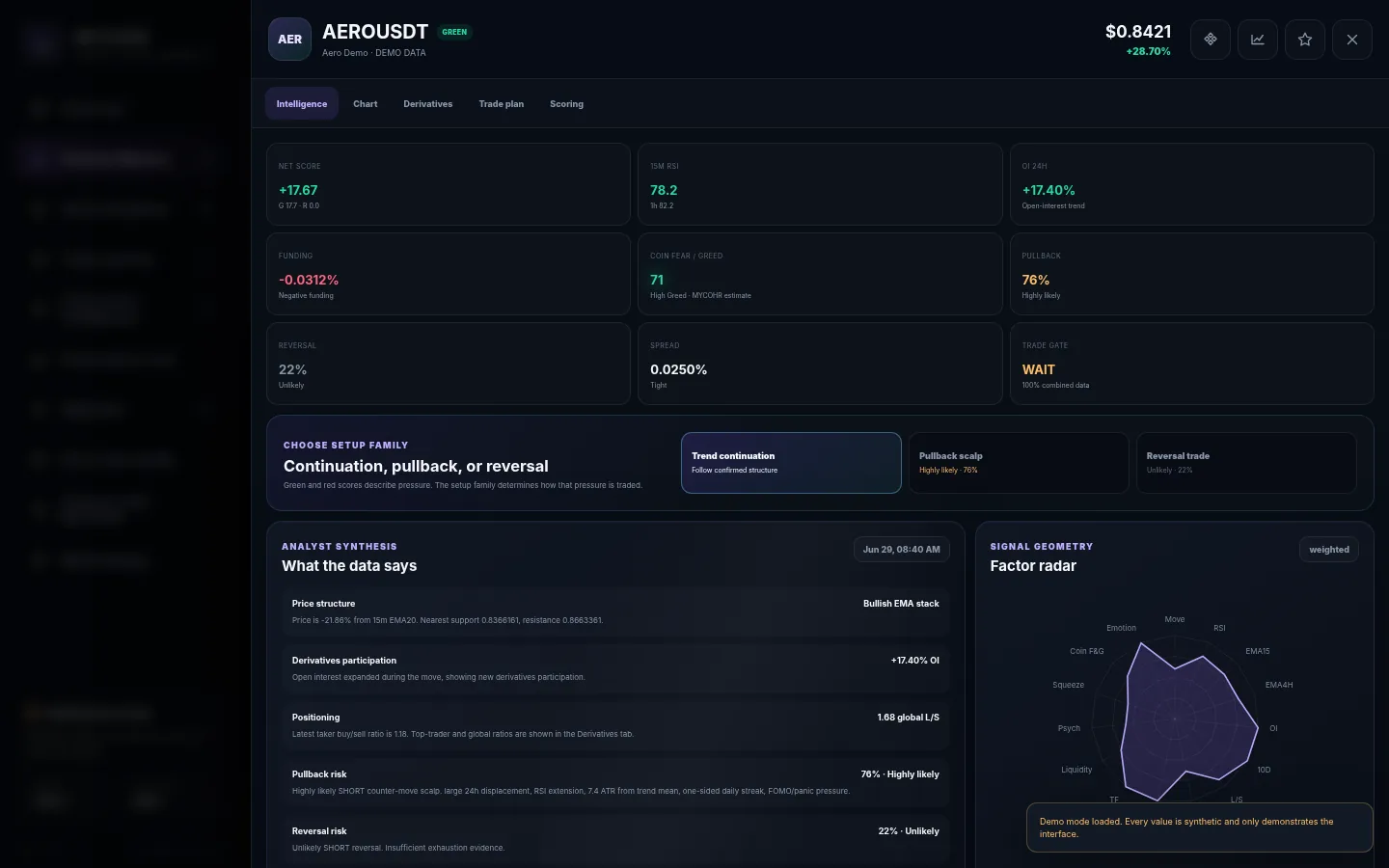Click the $0.8421 price value

click(x=1137, y=32)
